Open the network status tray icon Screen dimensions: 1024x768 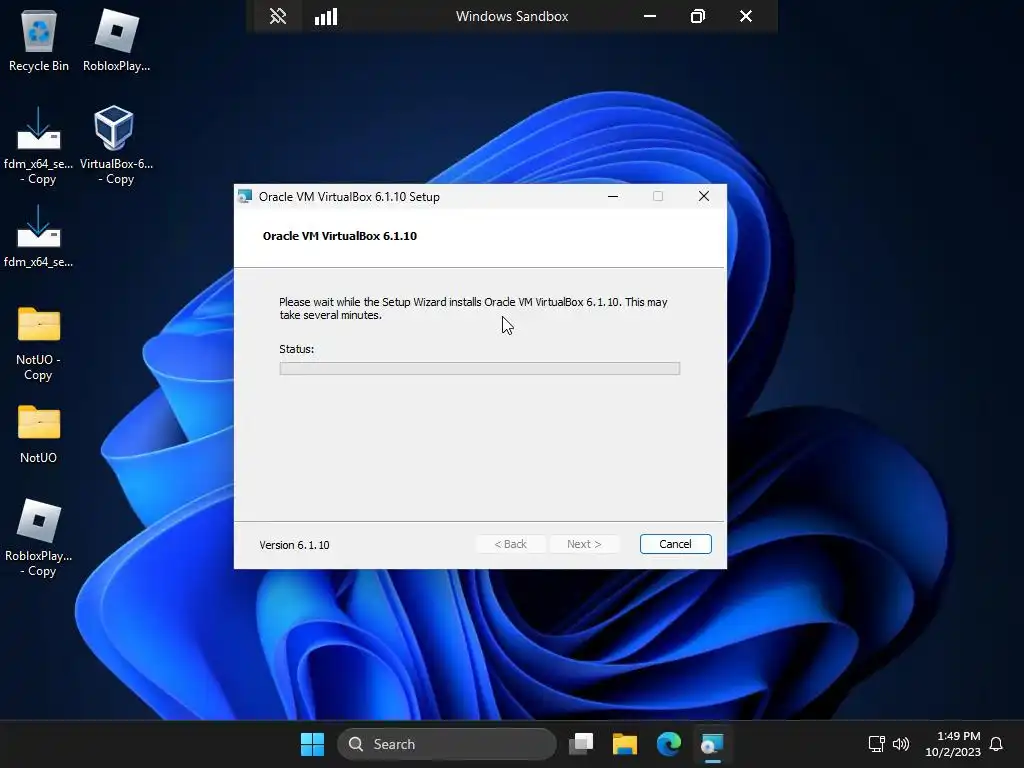point(876,744)
